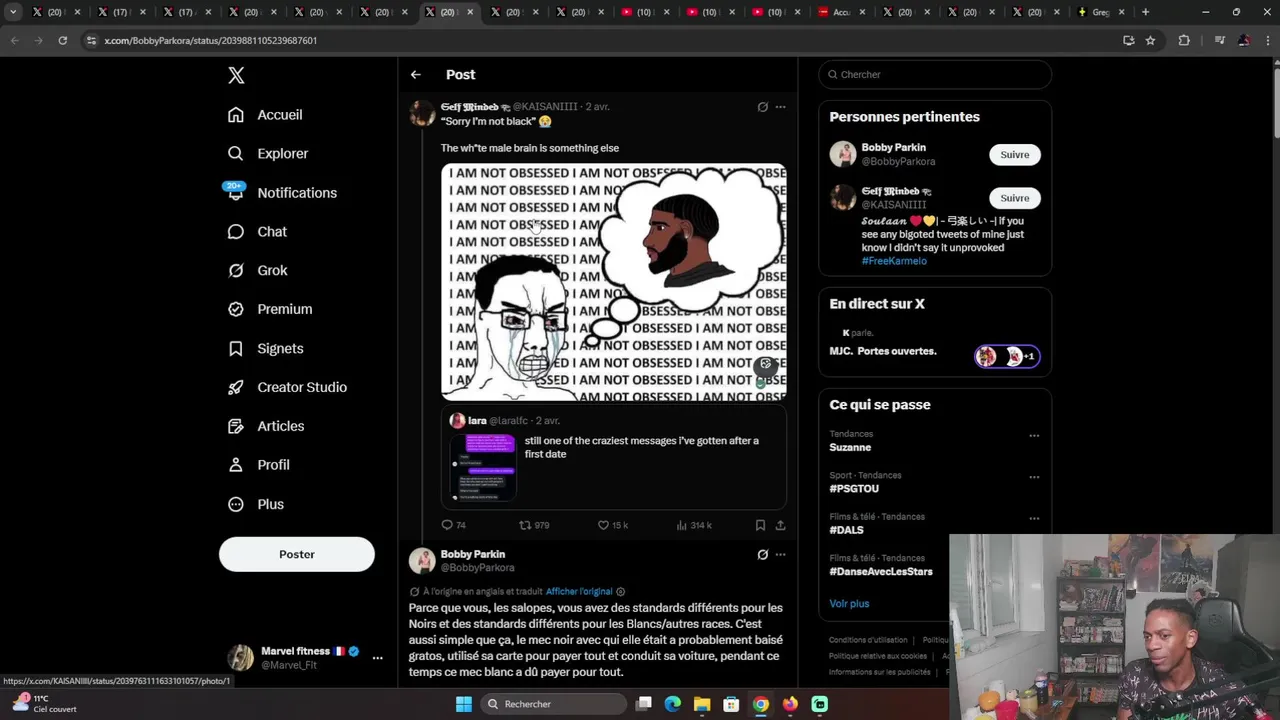Bookmark the KAISANIIII post

click(760, 525)
